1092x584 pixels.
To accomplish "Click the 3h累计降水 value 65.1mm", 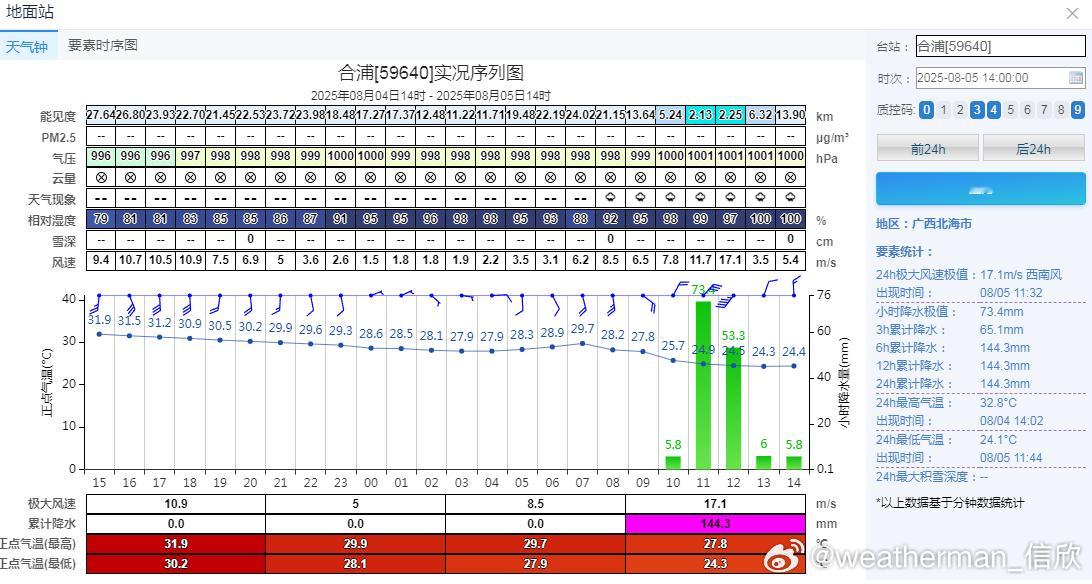I will coord(1001,329).
